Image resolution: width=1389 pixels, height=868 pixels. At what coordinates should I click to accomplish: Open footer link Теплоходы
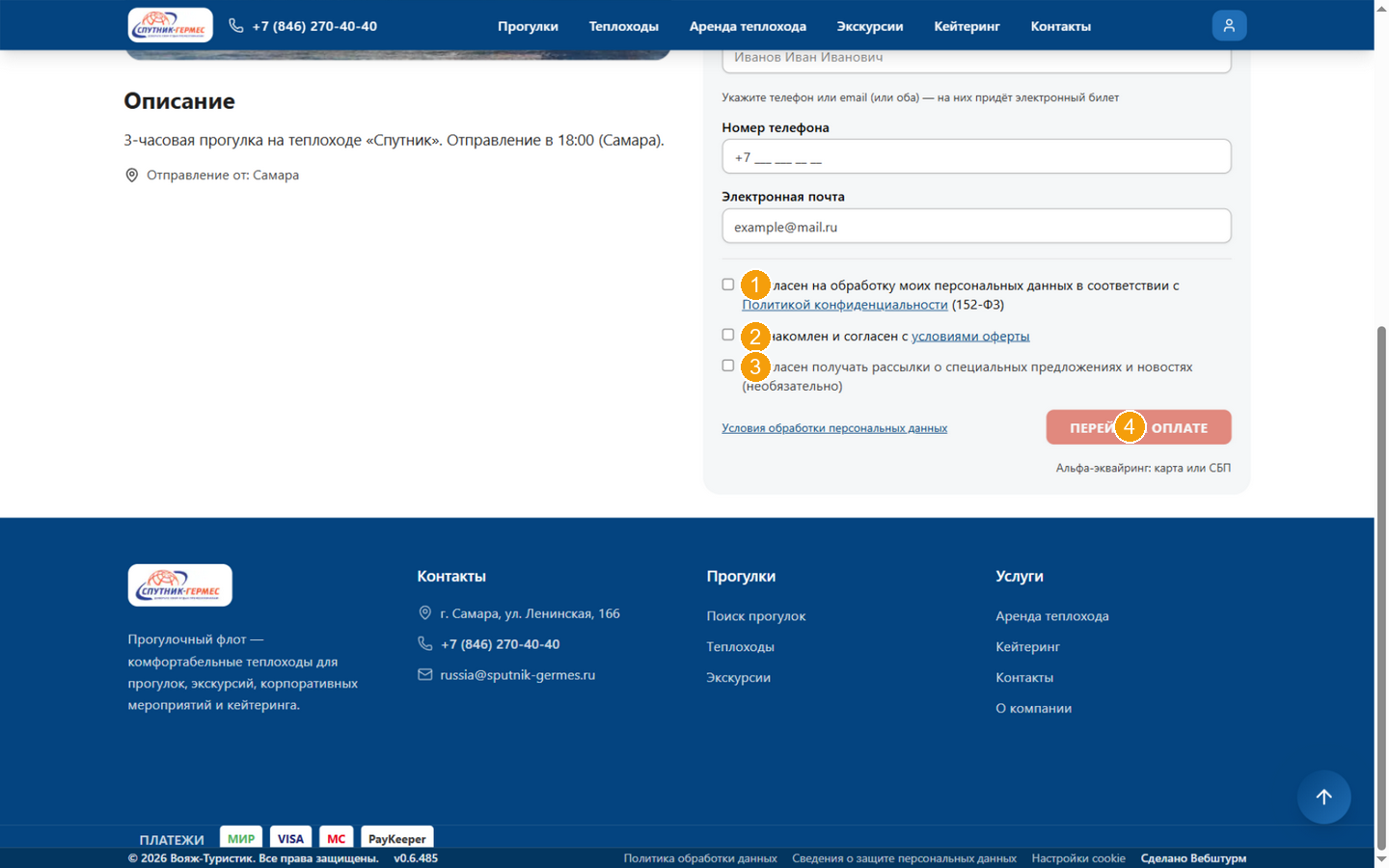pos(740,647)
